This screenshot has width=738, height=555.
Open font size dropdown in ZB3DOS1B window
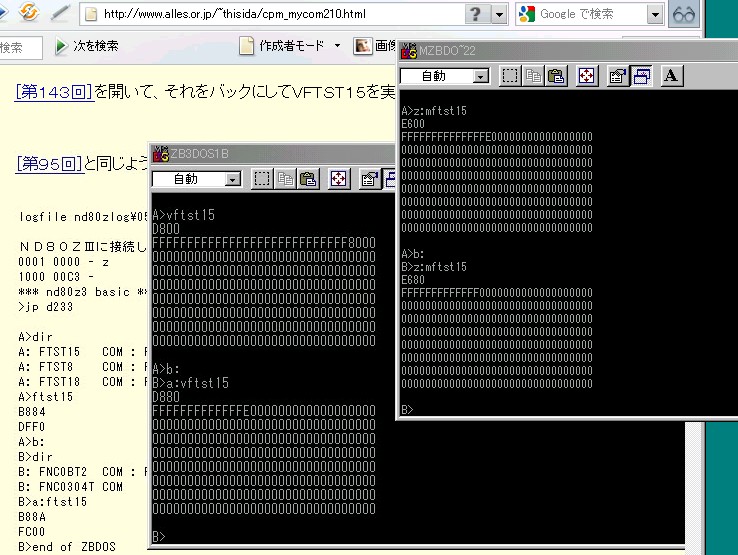(x=233, y=179)
